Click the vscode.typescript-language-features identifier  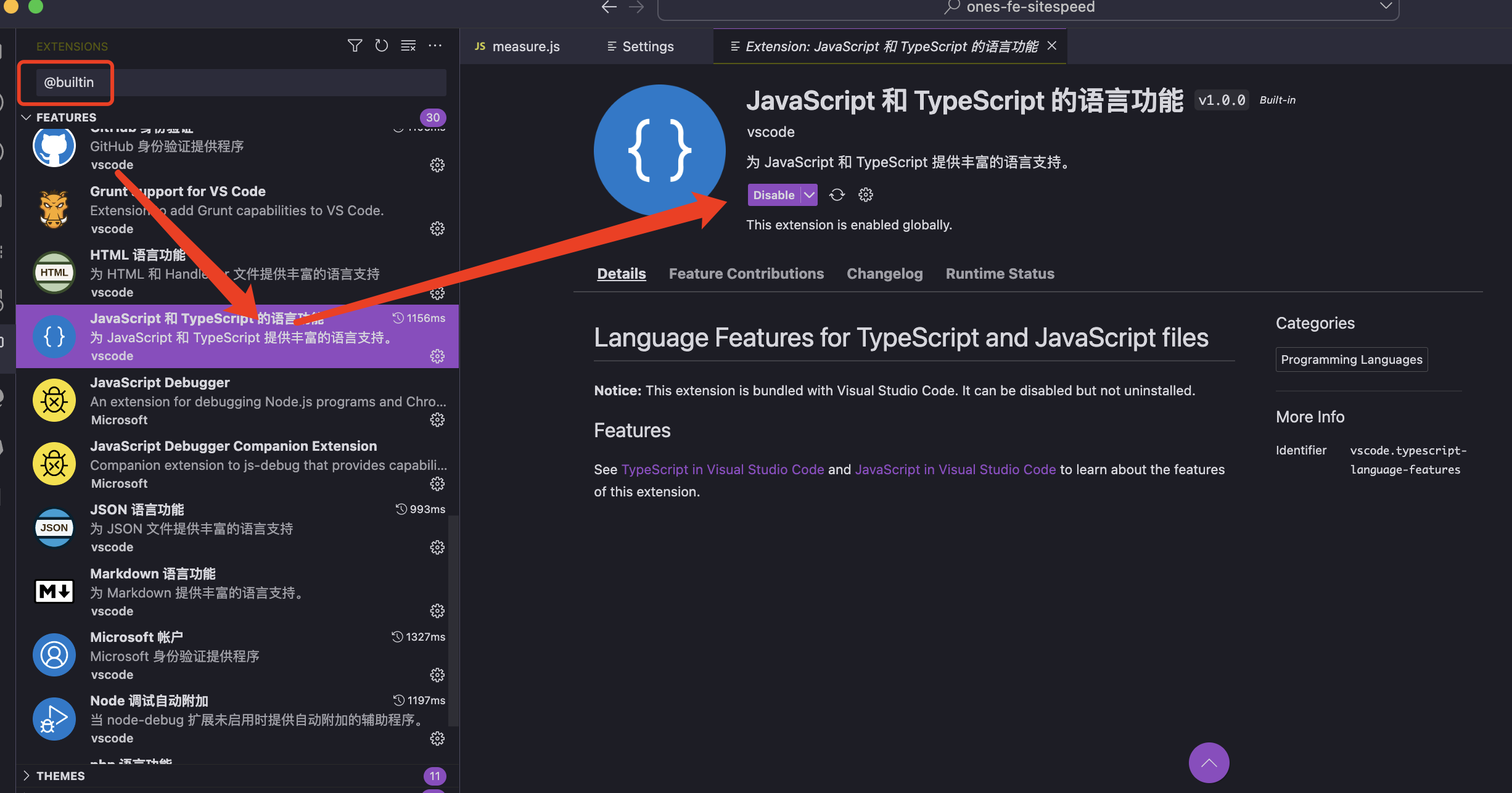click(x=1408, y=460)
